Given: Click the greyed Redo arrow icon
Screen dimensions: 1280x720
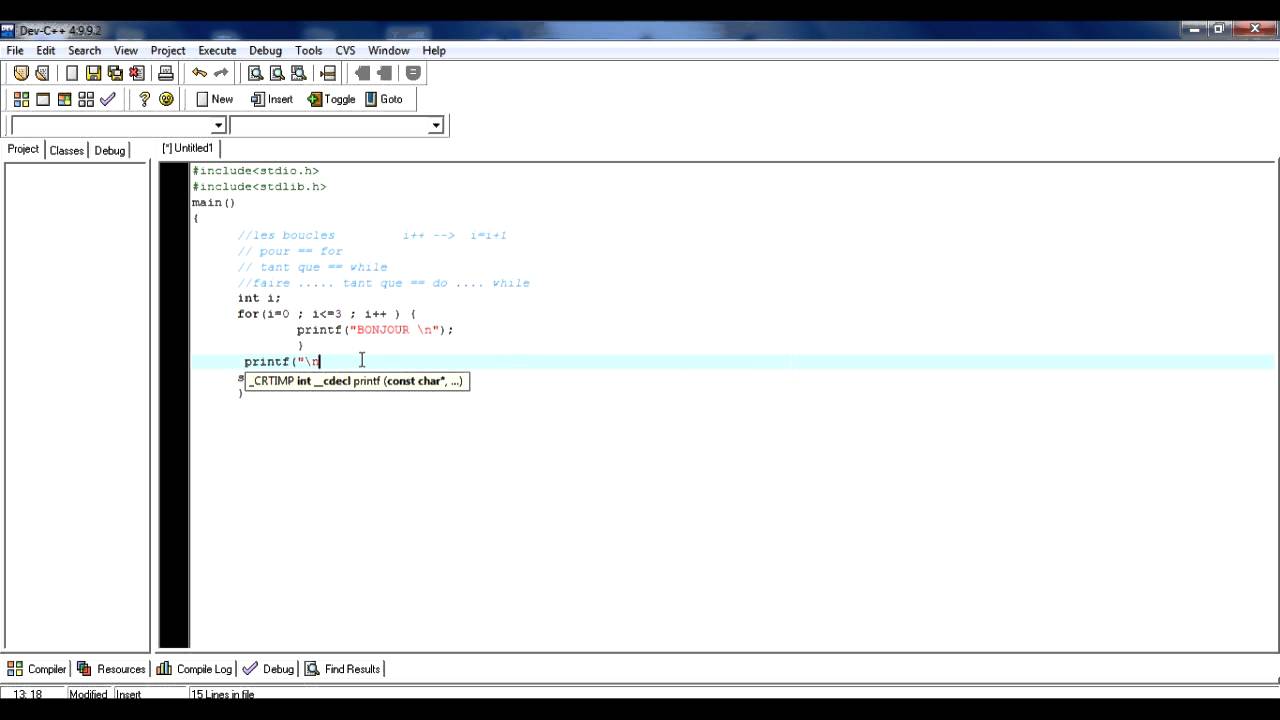Looking at the screenshot, I should [x=221, y=73].
